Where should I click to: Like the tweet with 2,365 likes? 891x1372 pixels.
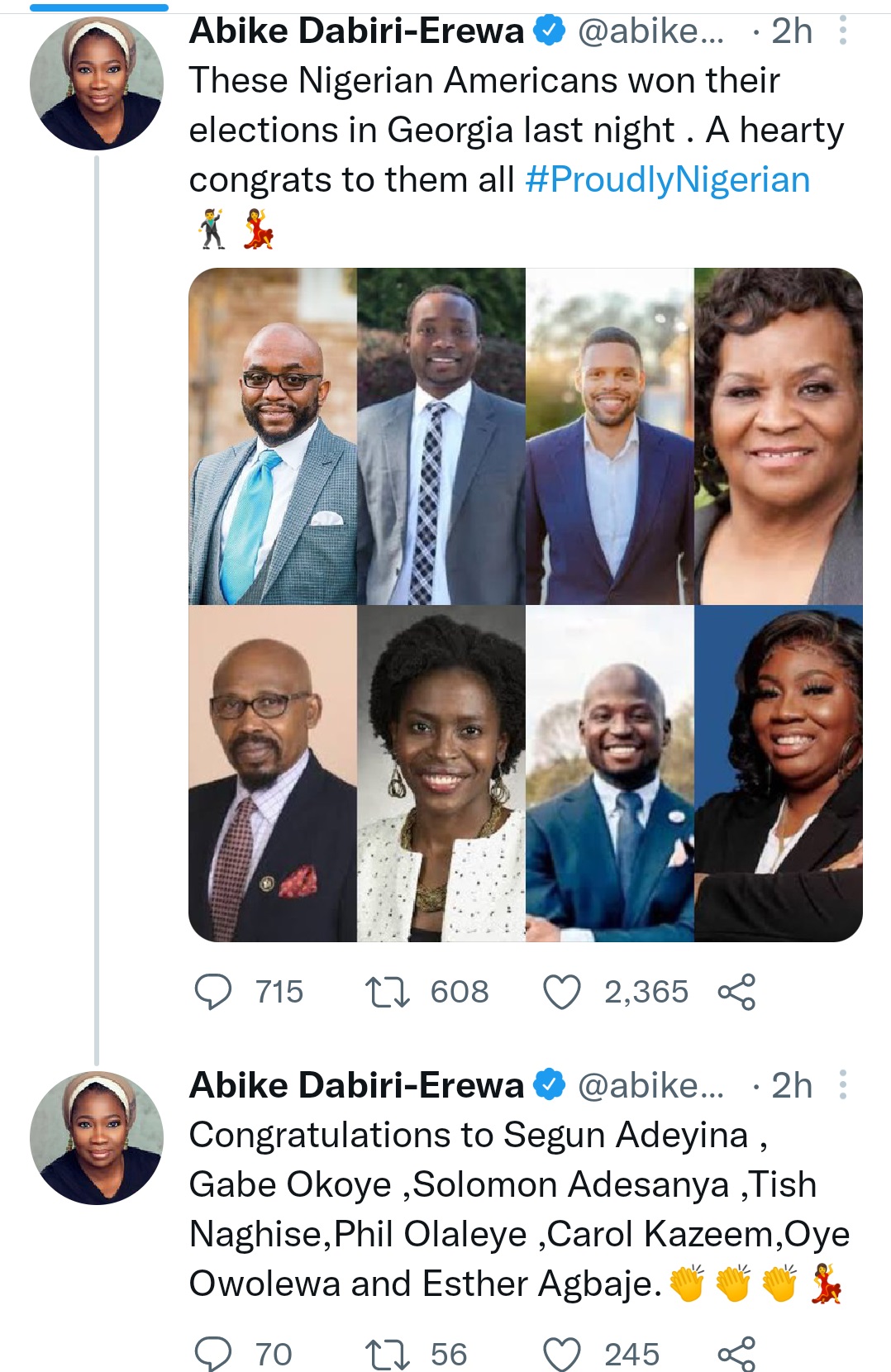[562, 992]
